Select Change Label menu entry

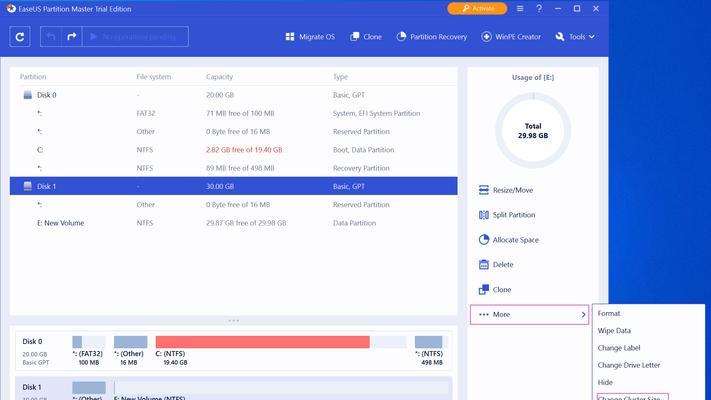click(x=618, y=348)
